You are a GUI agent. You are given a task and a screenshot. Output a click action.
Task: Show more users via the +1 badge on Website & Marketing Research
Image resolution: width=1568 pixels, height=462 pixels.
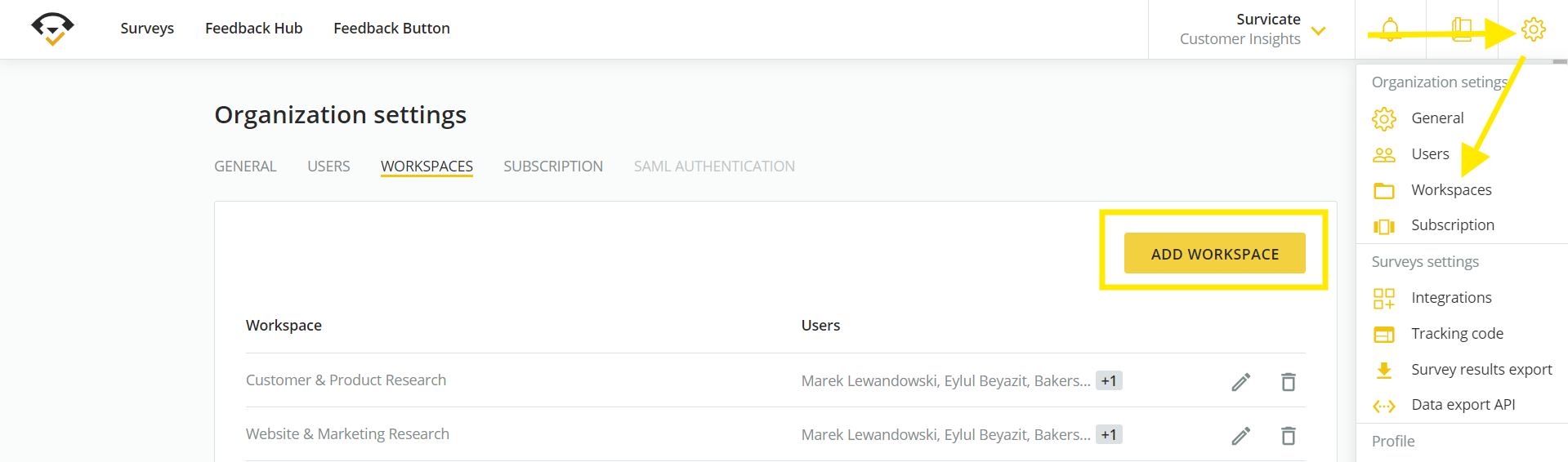1109,434
